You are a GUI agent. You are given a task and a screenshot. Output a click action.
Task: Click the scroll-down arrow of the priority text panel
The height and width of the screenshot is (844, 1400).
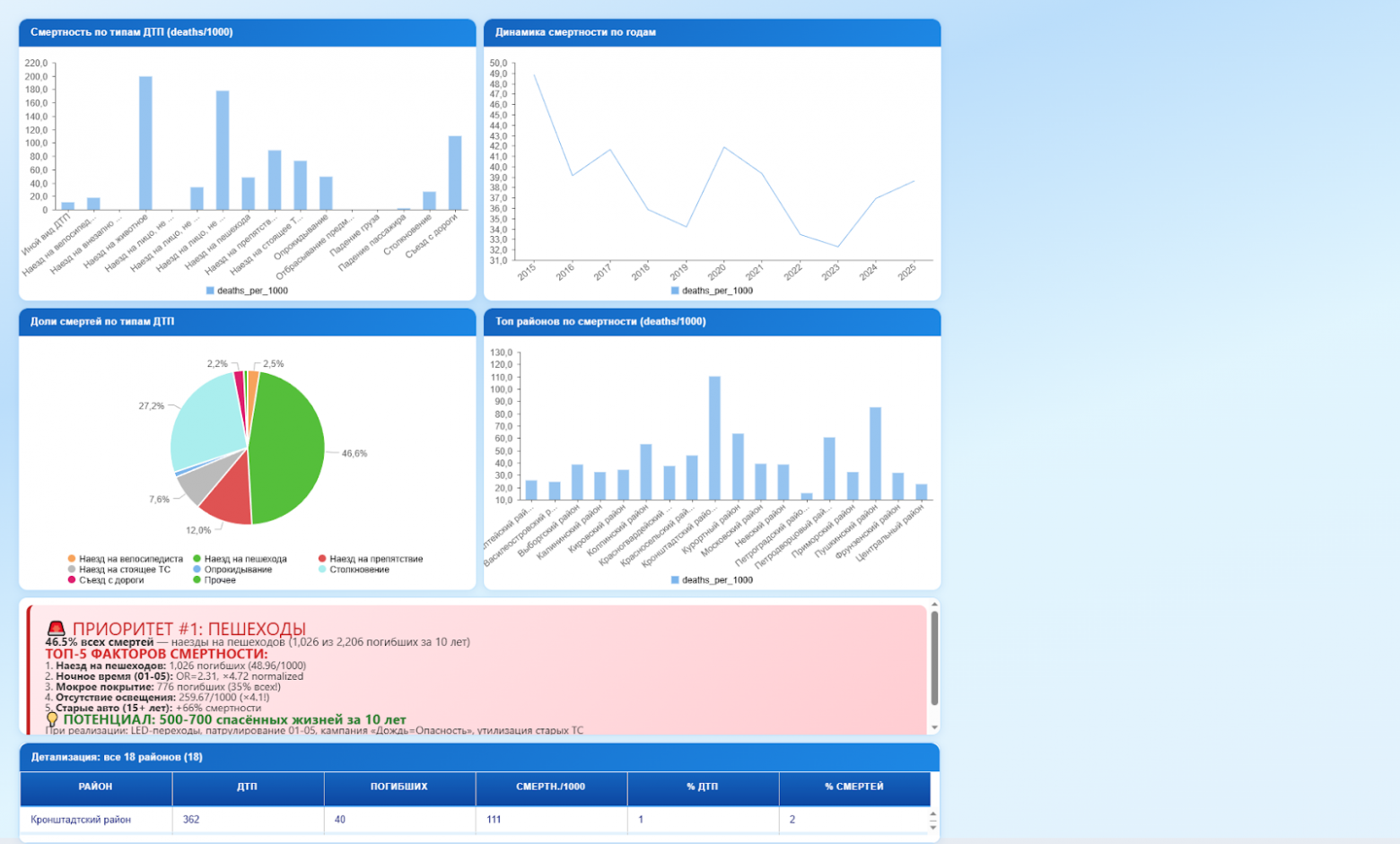point(934,727)
